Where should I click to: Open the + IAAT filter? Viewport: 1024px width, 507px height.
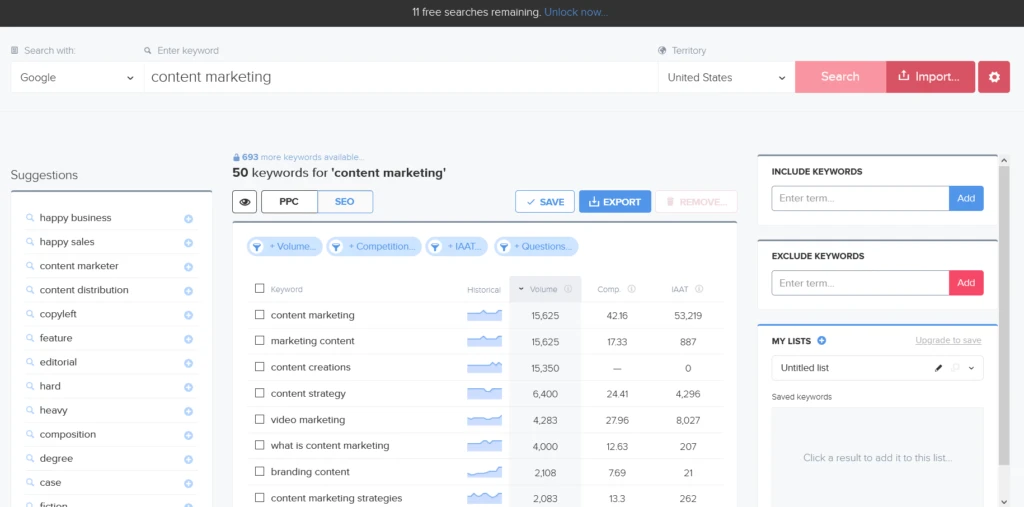coord(456,246)
